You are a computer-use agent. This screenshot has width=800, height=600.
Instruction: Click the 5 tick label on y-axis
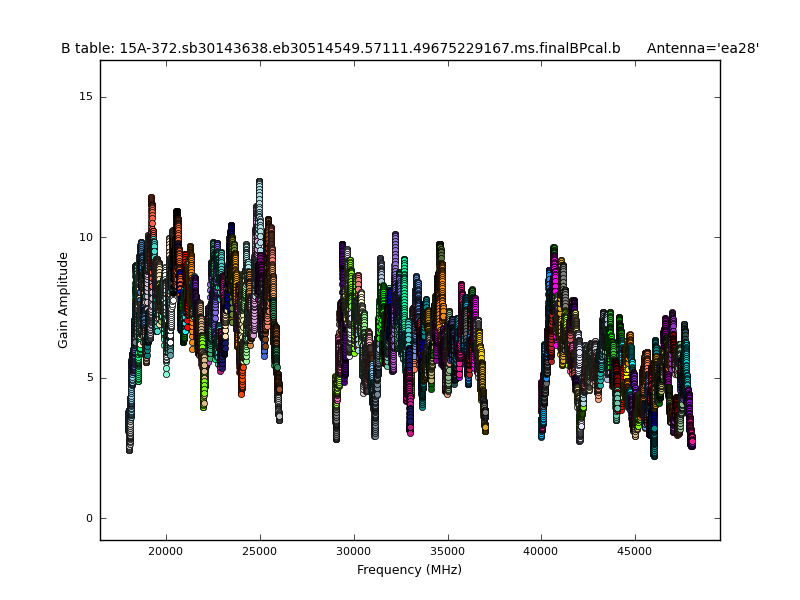point(88,378)
